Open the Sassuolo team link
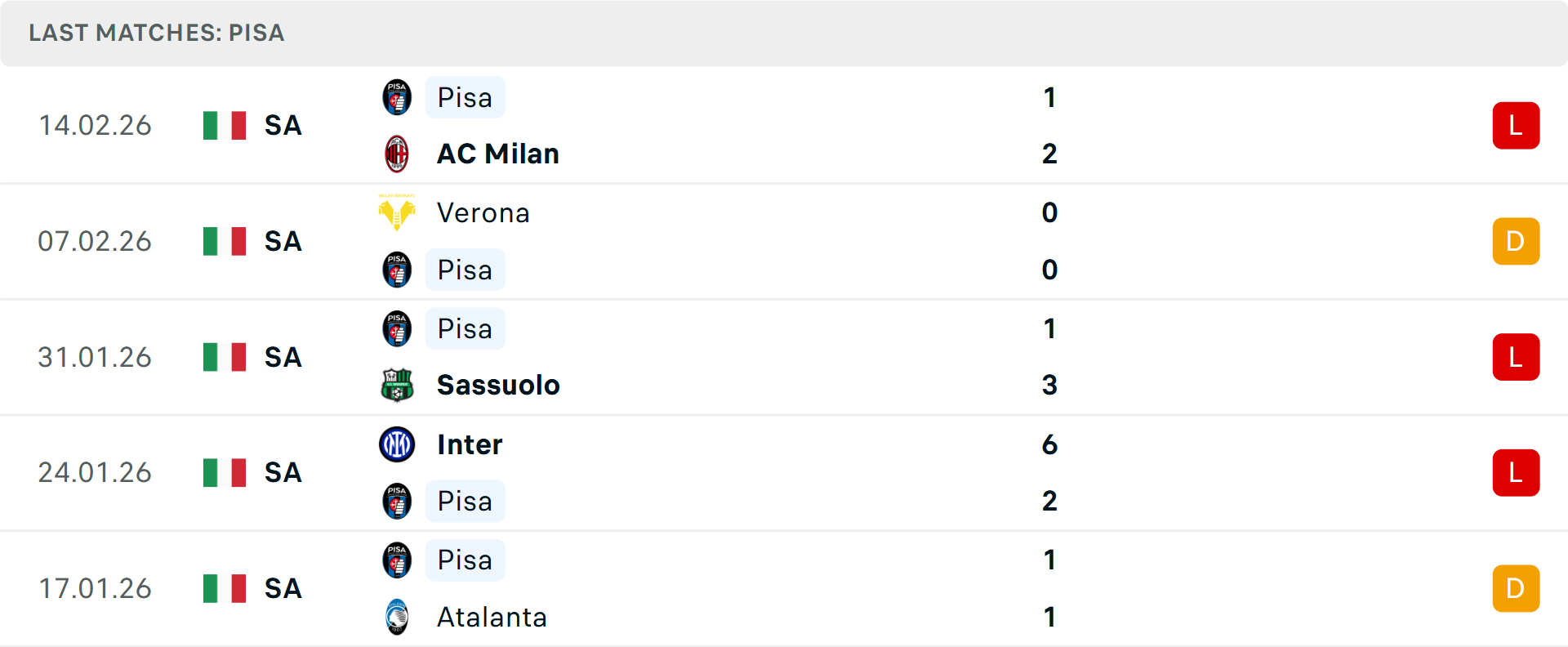 (498, 385)
